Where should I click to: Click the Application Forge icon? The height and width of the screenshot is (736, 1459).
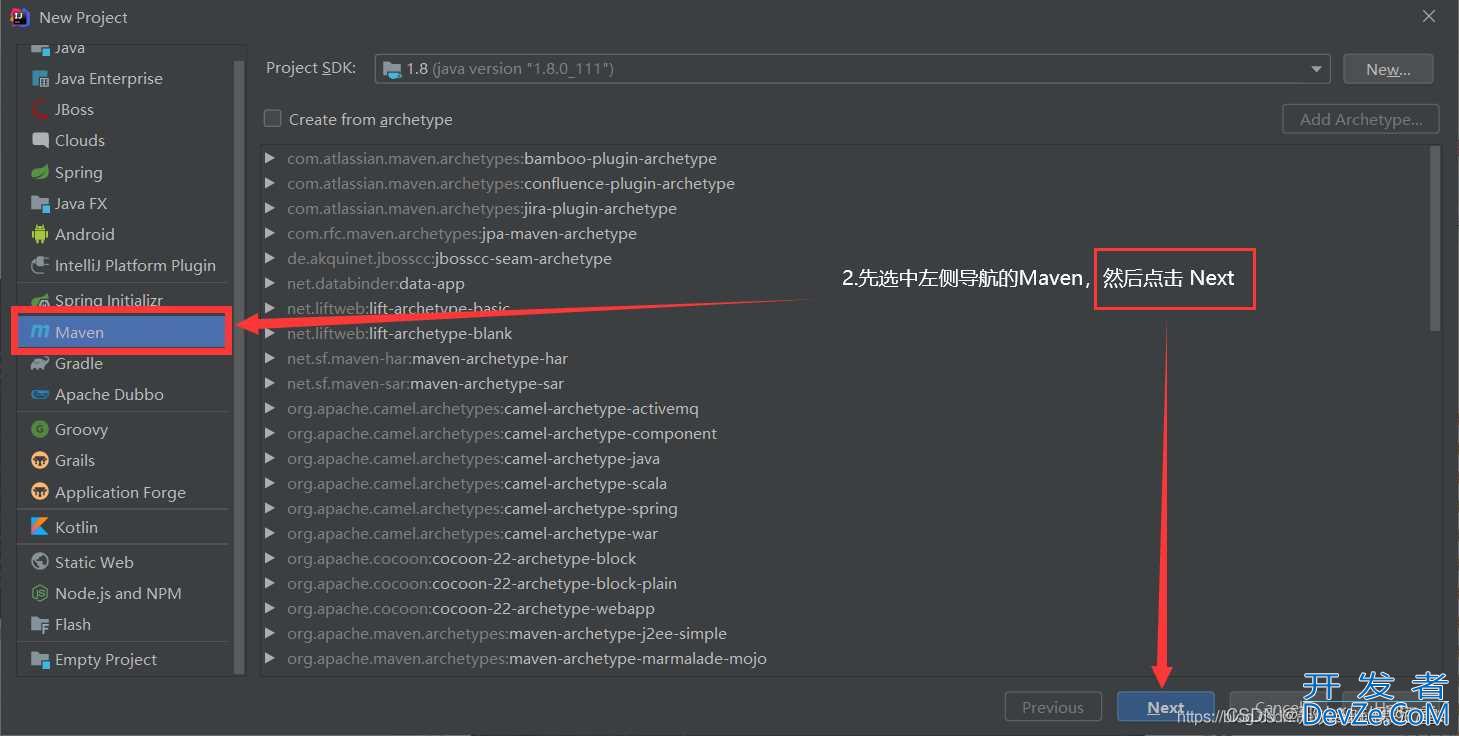(40, 492)
